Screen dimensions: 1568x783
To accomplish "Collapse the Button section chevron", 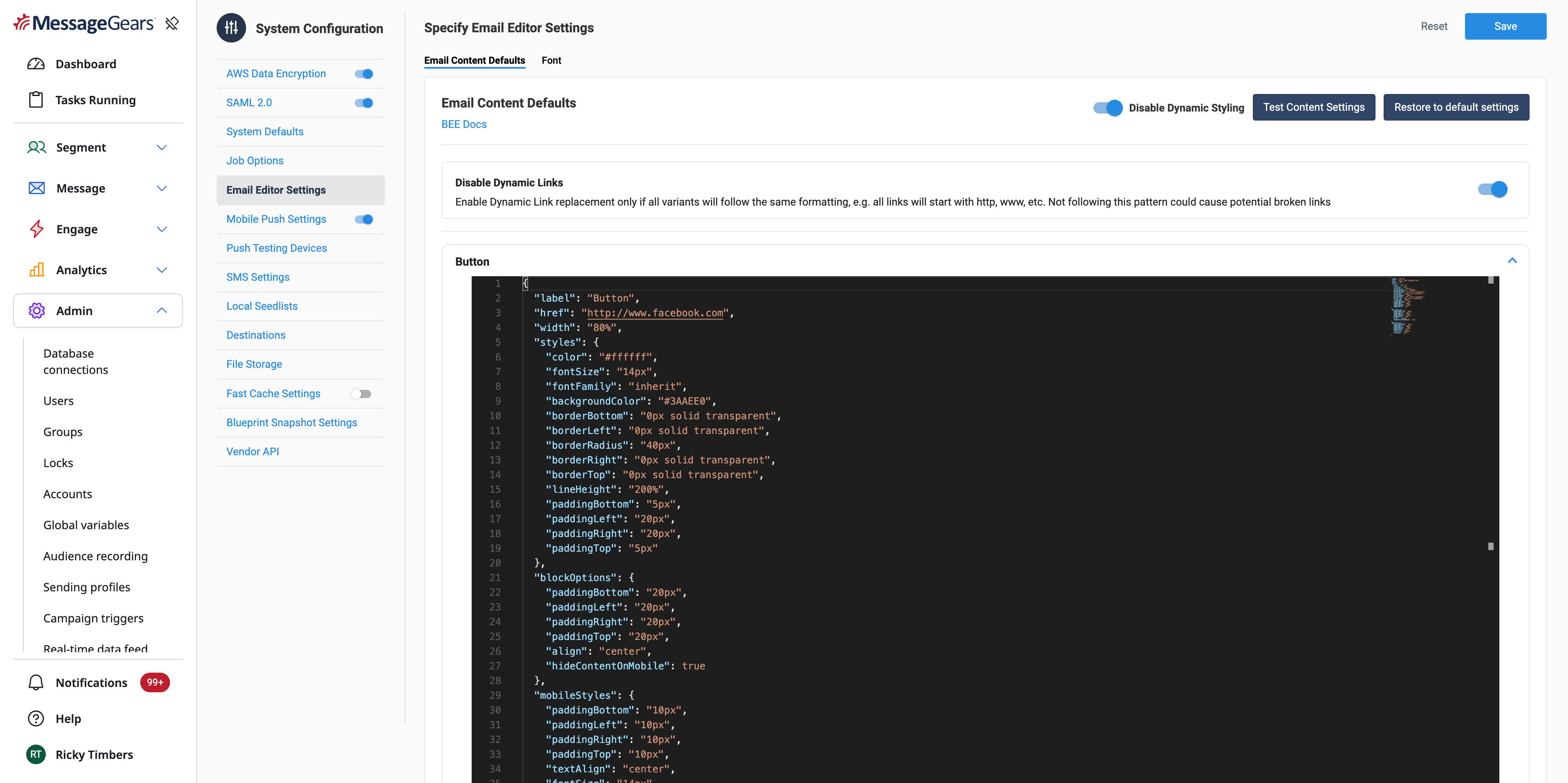I will click(1512, 260).
